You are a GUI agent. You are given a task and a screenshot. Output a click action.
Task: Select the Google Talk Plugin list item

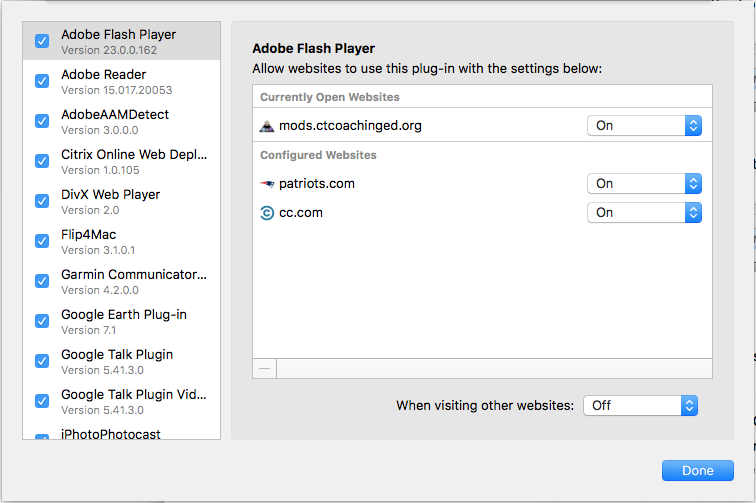tap(122, 361)
